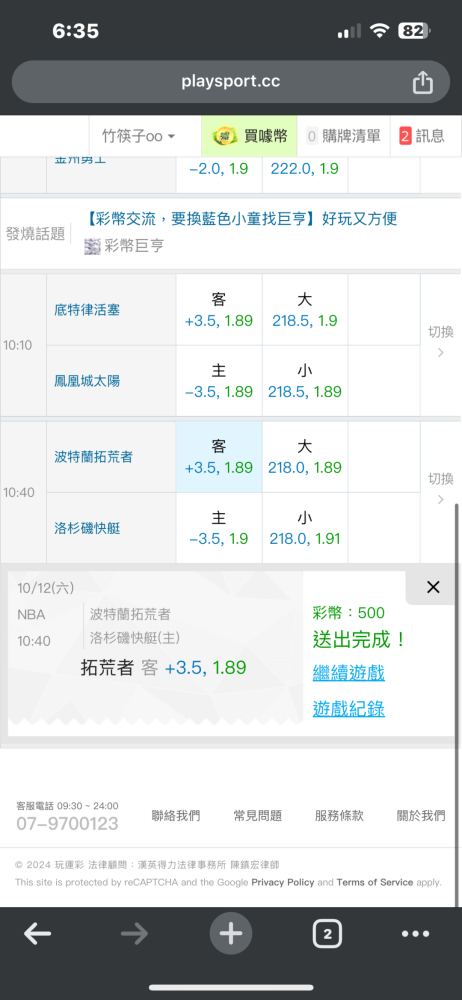
Task: Toggle the selected 客 +3.5 拓荒者 pick
Action: [219, 457]
